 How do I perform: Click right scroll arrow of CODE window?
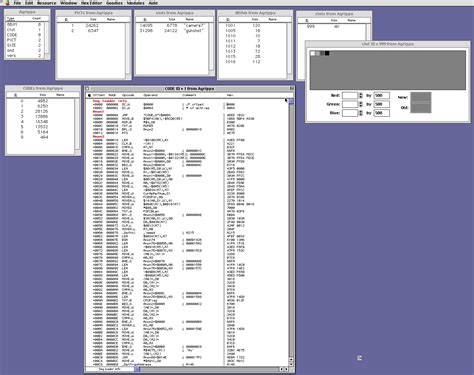pos(286,369)
